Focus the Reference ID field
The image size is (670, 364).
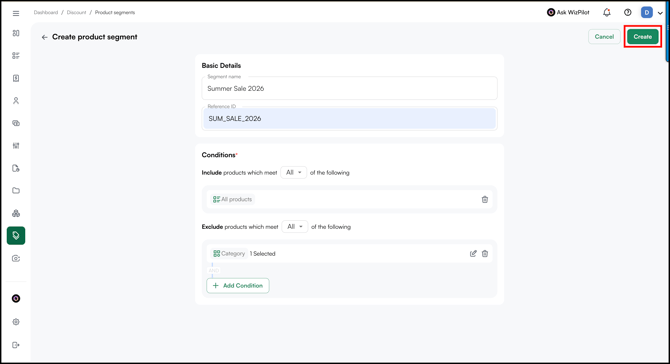pos(350,118)
